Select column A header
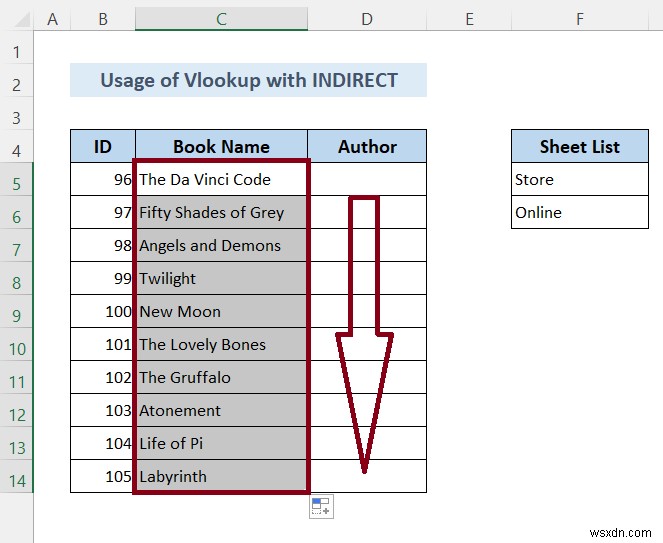 point(52,19)
